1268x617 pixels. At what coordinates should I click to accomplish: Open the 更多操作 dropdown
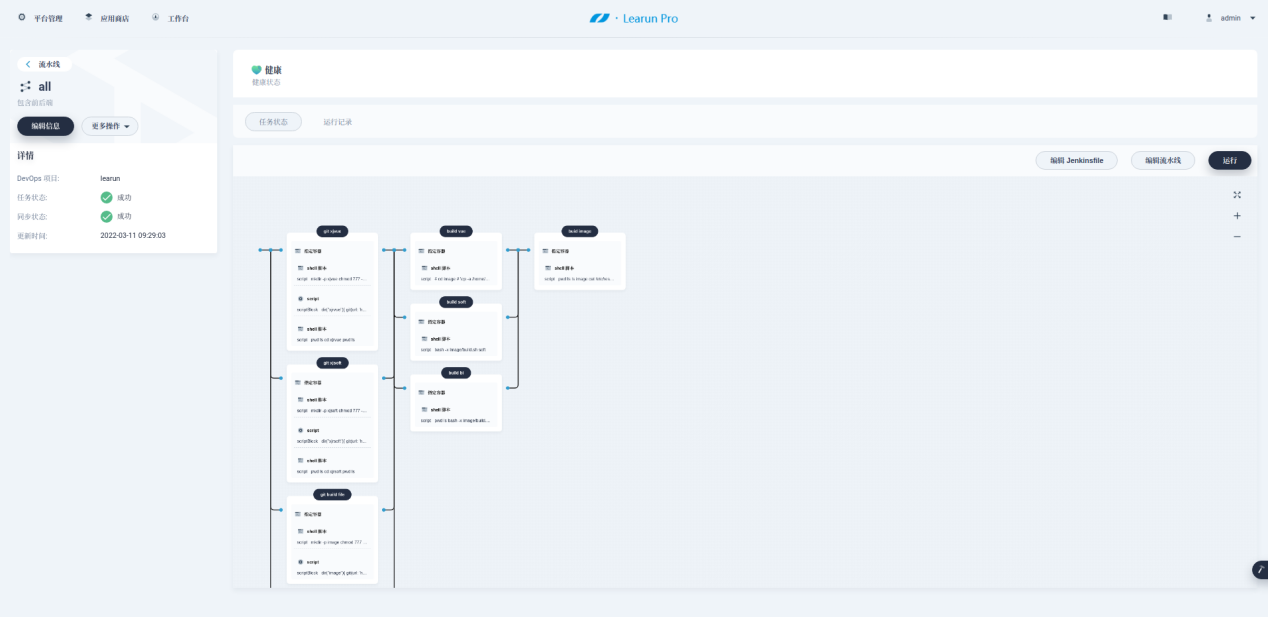(110, 126)
